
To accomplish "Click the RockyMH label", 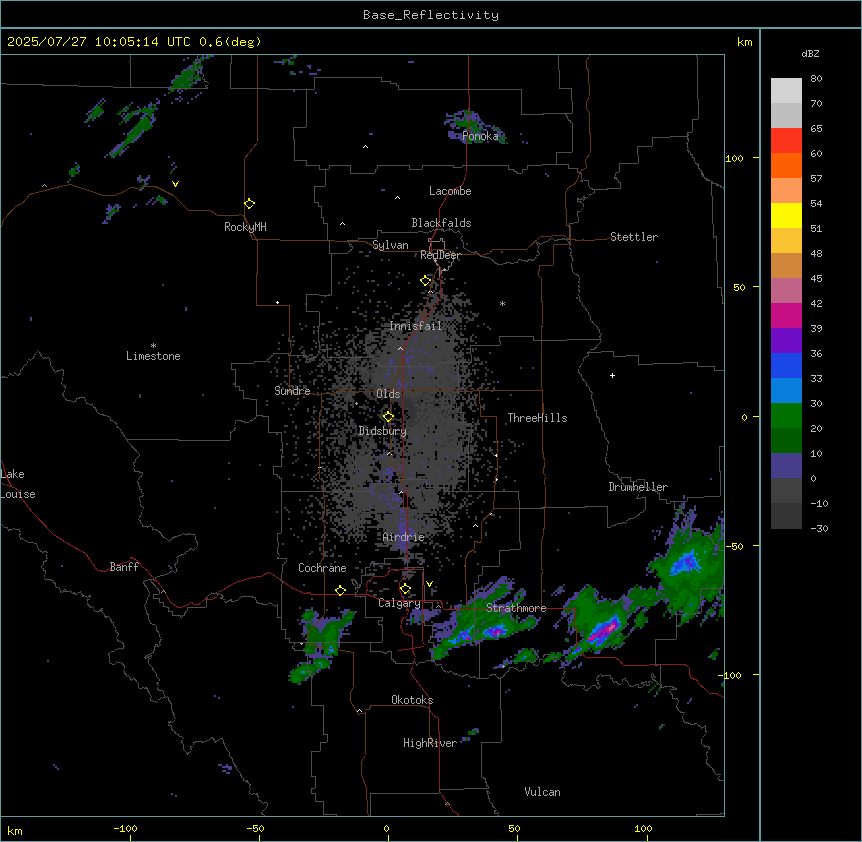I will [245, 227].
